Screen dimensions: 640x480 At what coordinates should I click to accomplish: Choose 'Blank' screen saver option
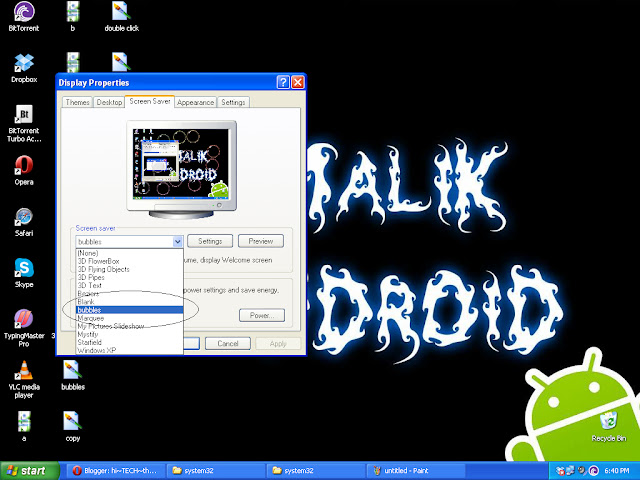[x=129, y=302]
